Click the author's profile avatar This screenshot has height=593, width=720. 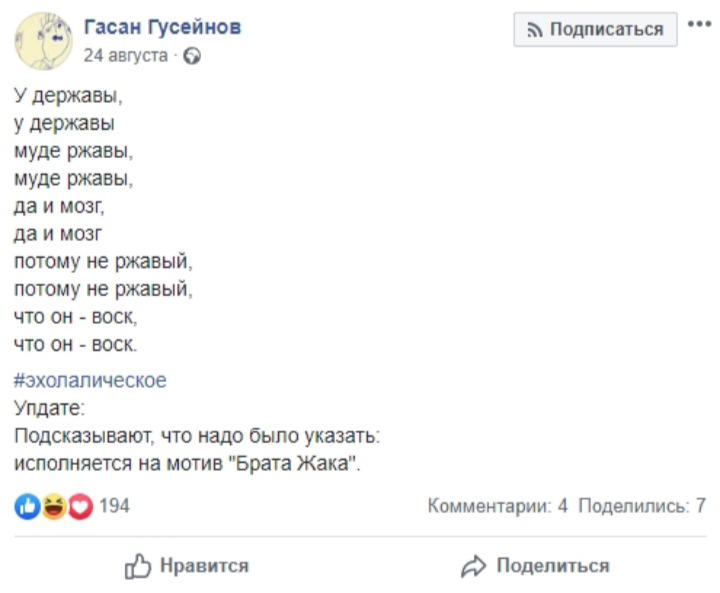tap(42, 40)
